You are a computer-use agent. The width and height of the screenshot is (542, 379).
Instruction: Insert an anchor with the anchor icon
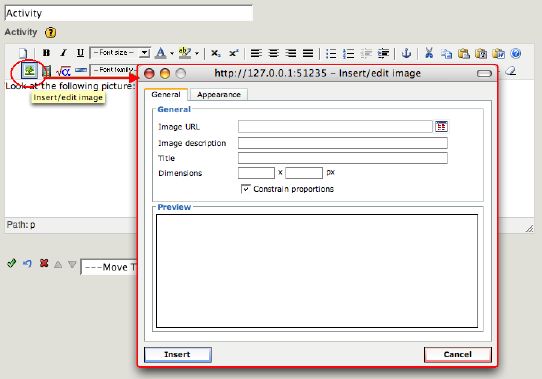click(x=406, y=53)
